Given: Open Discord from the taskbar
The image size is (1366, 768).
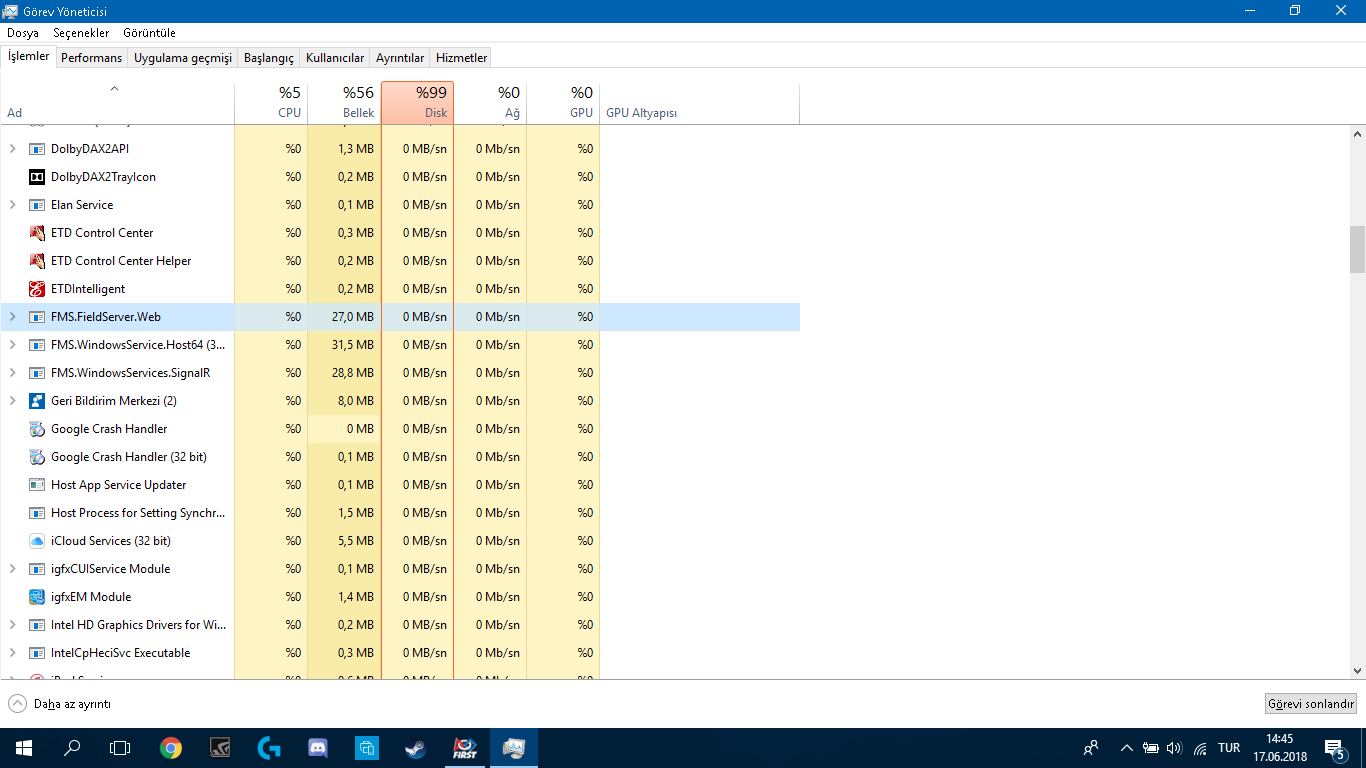Looking at the screenshot, I should pos(318,747).
